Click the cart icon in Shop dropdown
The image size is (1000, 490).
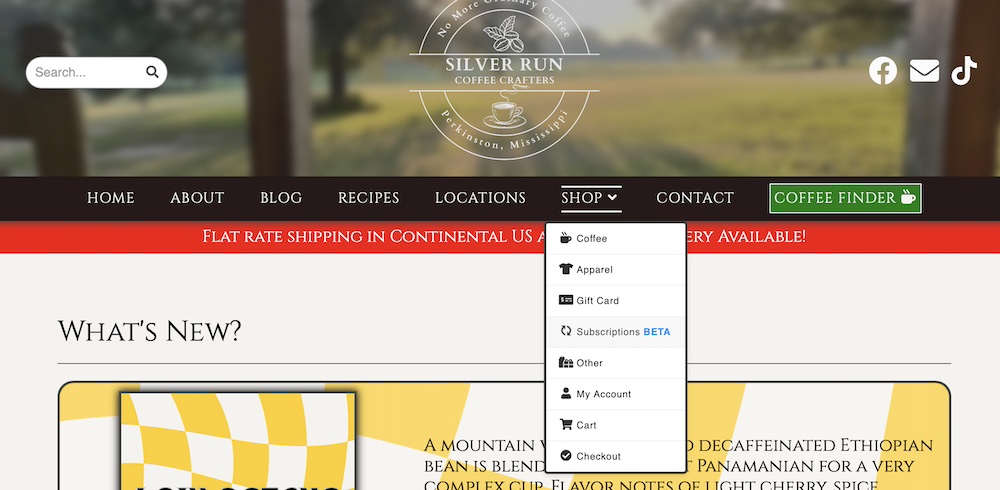tap(565, 424)
